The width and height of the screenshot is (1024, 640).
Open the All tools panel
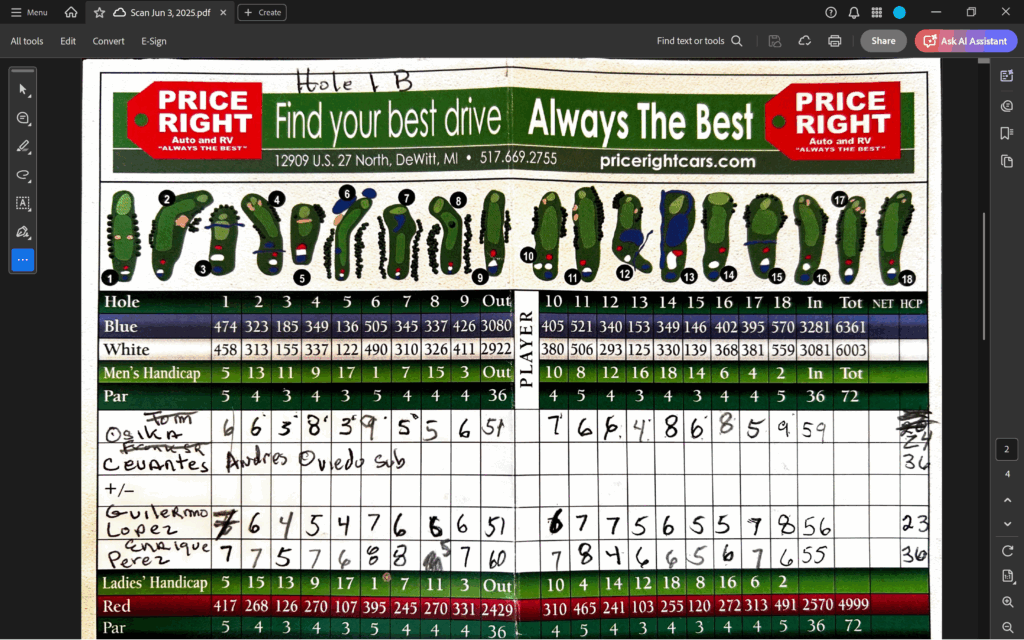[27, 41]
